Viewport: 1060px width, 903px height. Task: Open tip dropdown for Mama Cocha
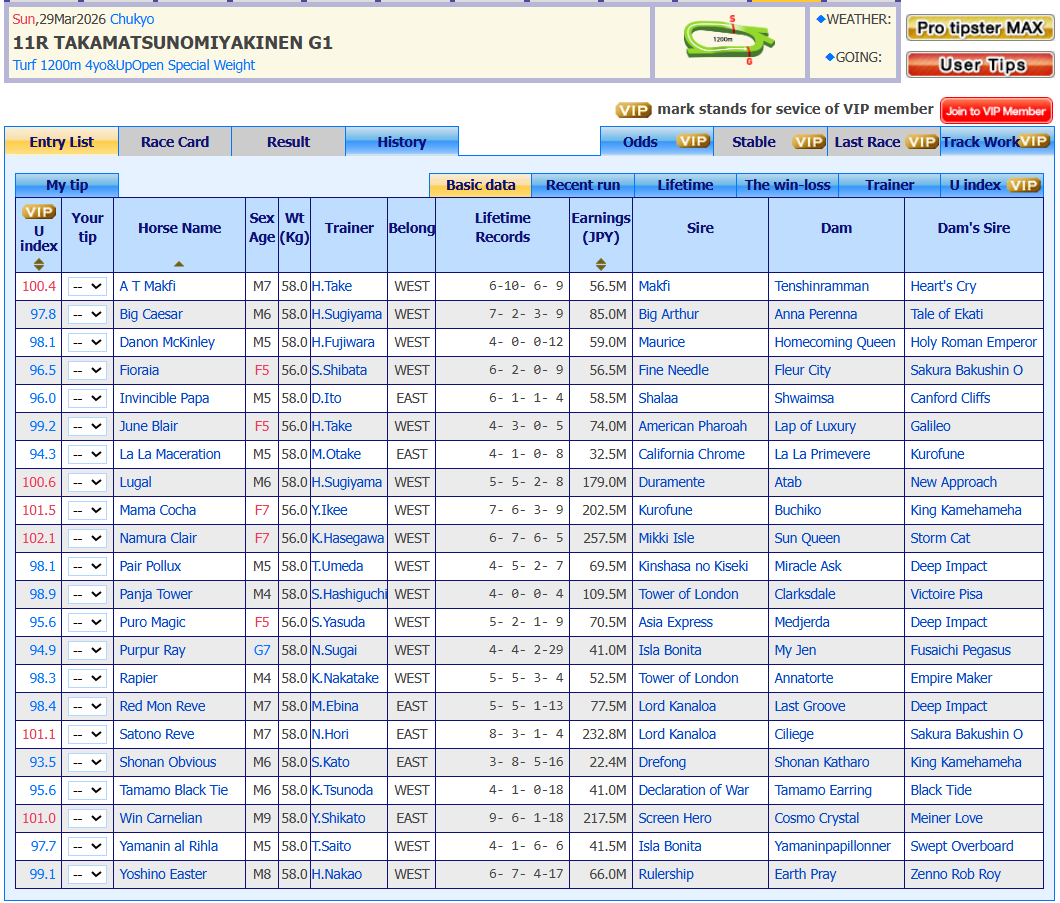[87, 510]
